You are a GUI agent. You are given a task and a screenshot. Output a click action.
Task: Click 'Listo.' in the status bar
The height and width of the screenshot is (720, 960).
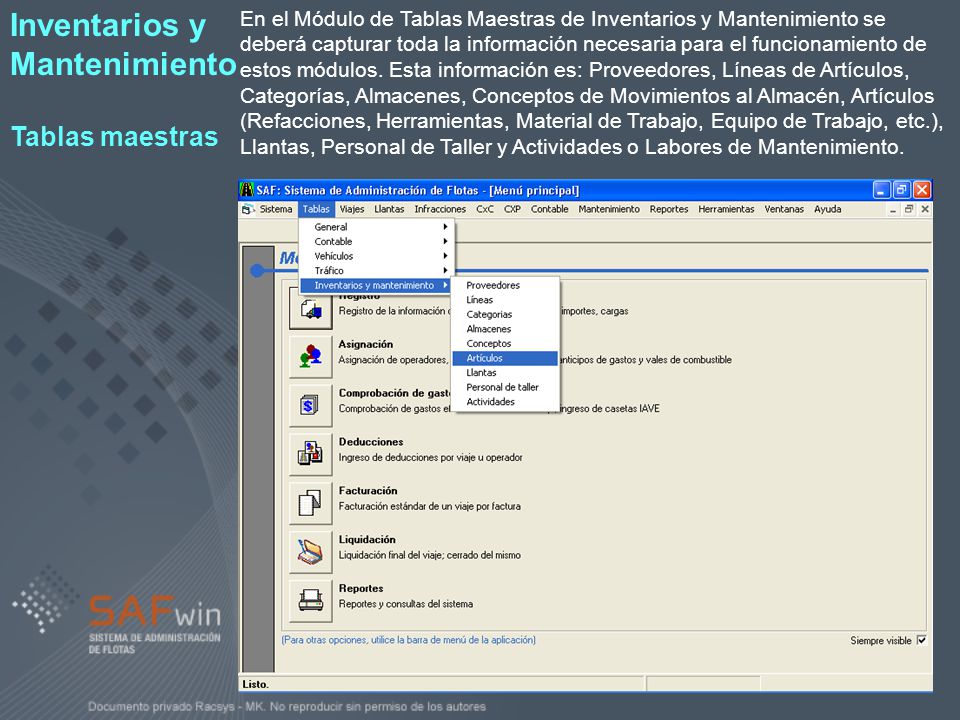click(x=256, y=684)
